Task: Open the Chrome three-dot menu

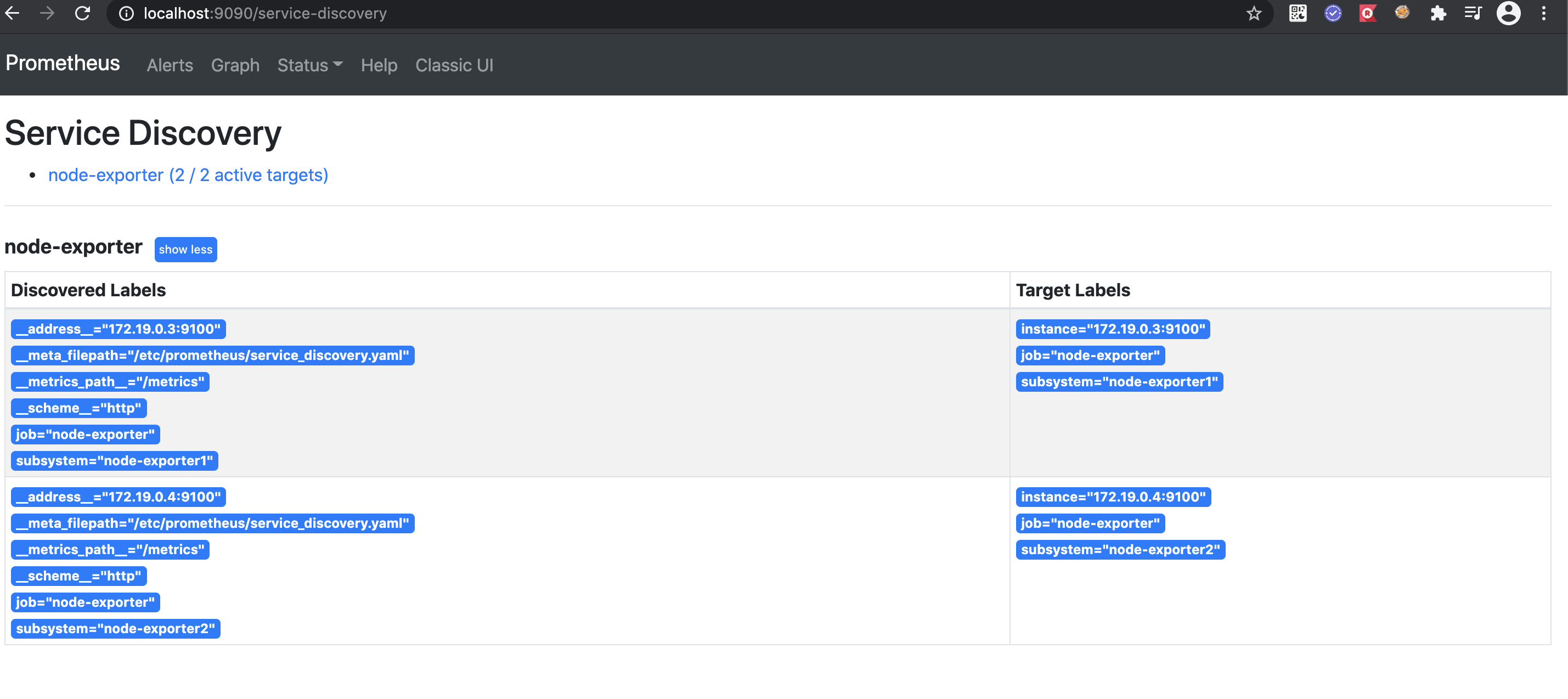Action: click(x=1543, y=13)
